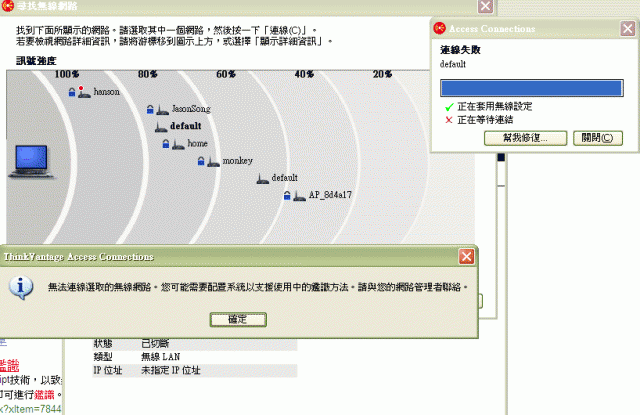Click the 未指定 IP 位址 value

pyautogui.click(x=171, y=371)
